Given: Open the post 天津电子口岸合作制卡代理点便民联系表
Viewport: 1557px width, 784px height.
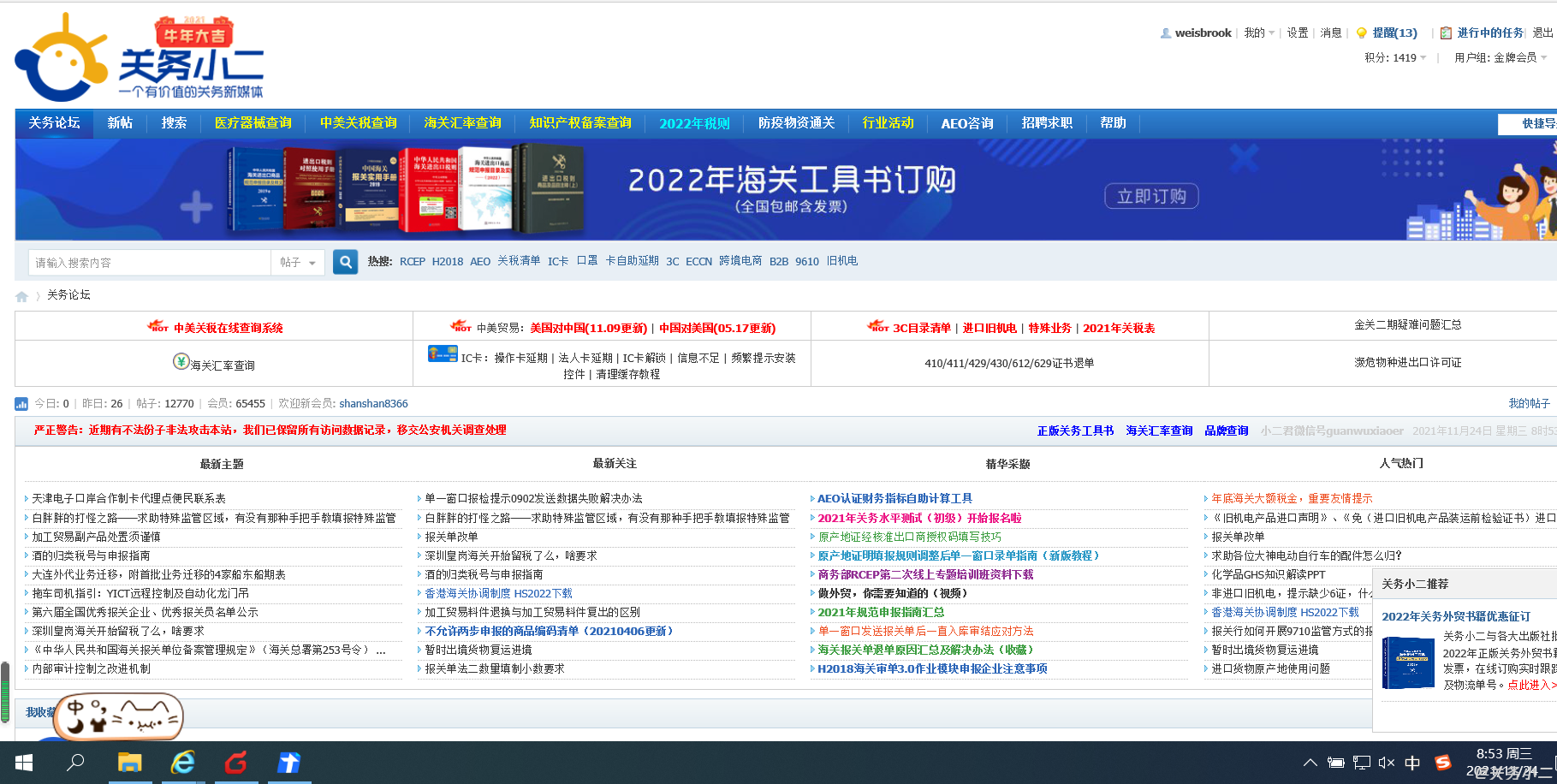Looking at the screenshot, I should [129, 498].
